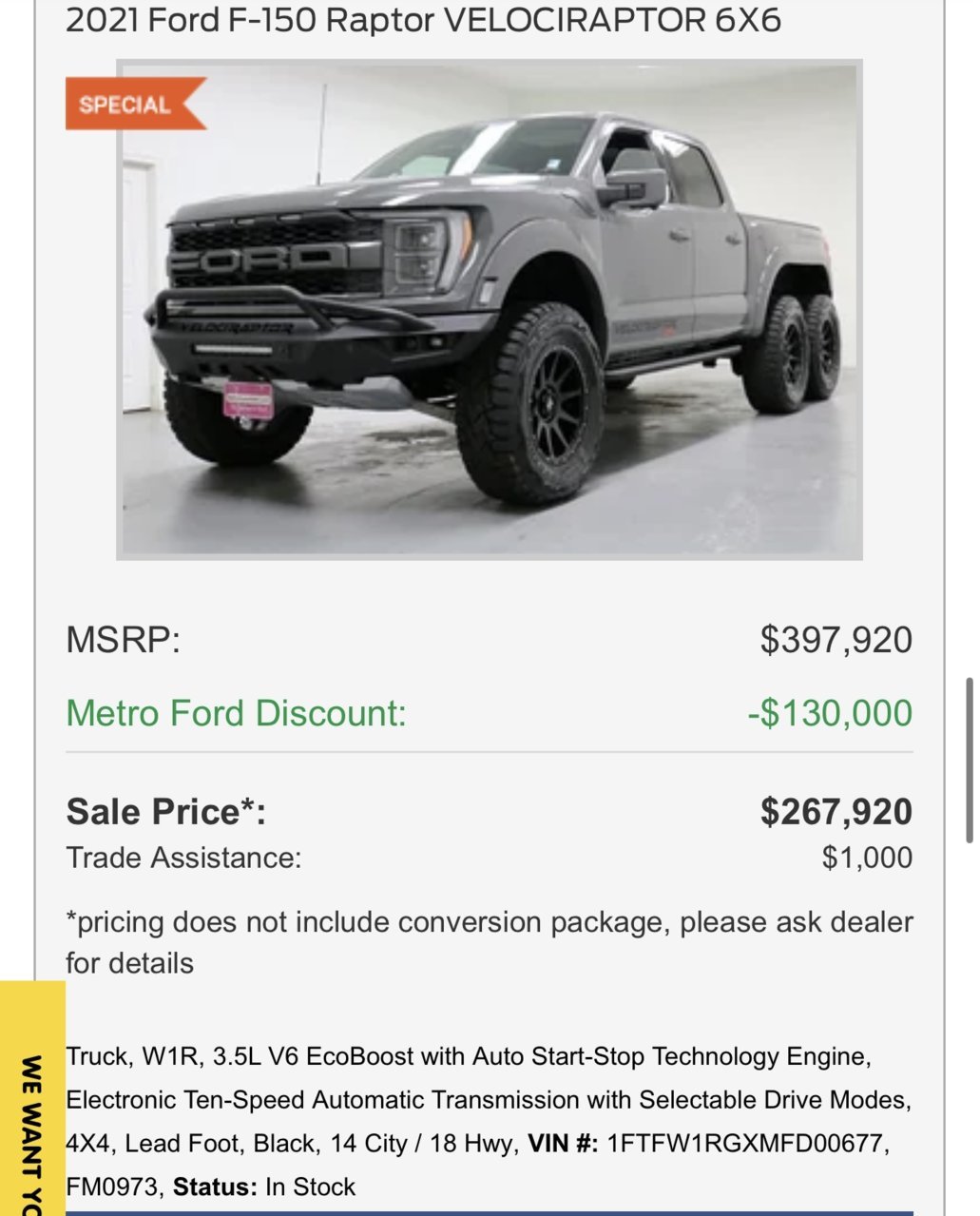Select the bold $267,920 sale price
Image resolution: width=980 pixels, height=1216 pixels.
(836, 812)
